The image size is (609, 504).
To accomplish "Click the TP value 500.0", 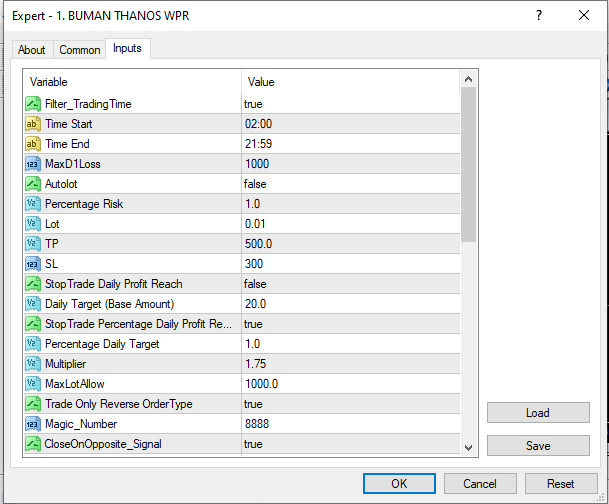I will [x=258, y=244].
